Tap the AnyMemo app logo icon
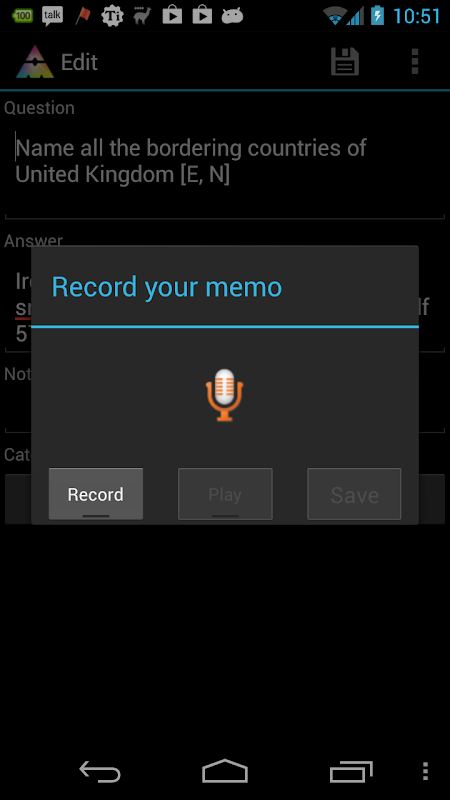450x800 pixels. click(34, 62)
